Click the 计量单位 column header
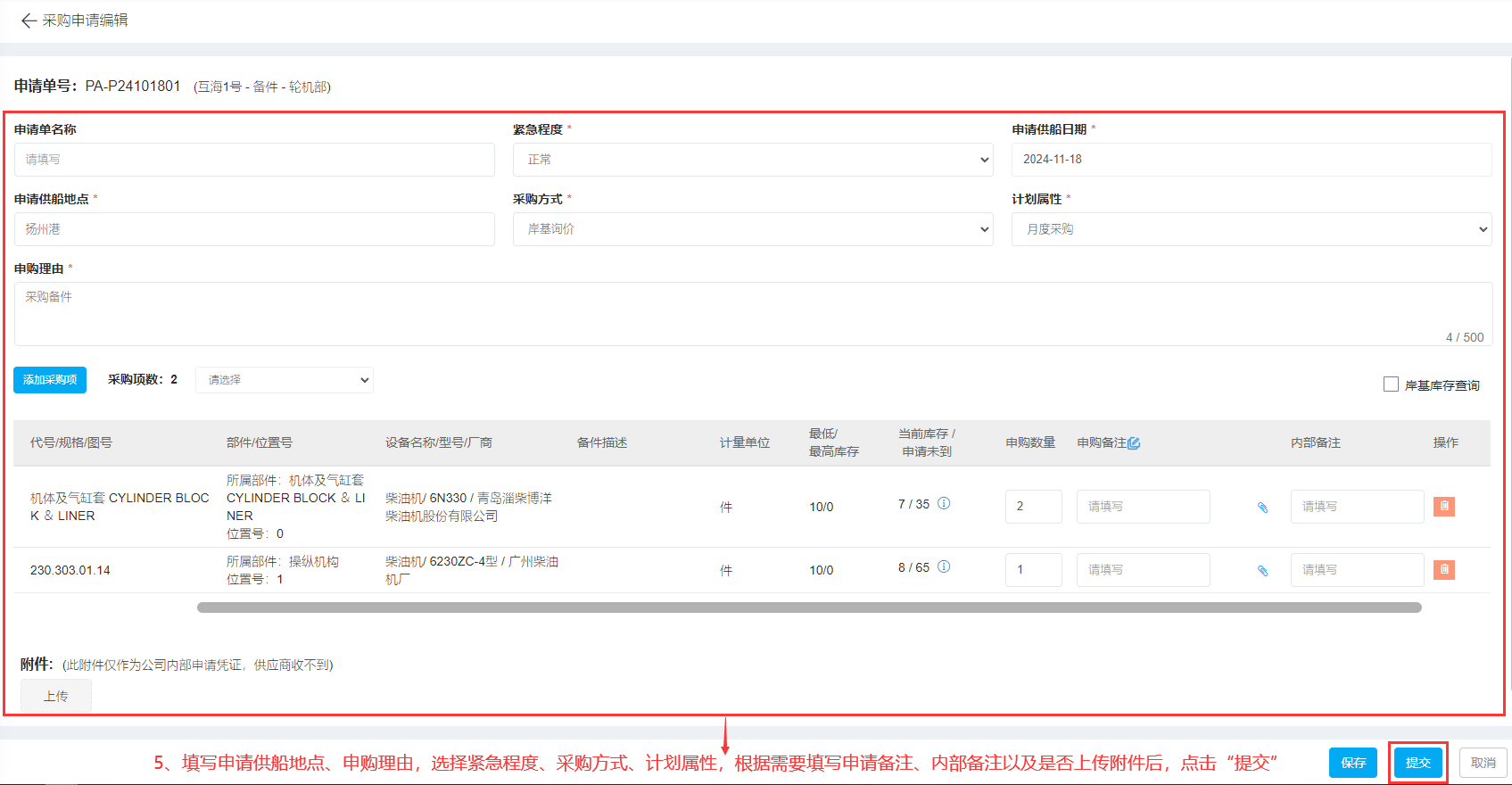This screenshot has height=785, width=1512. (x=745, y=442)
